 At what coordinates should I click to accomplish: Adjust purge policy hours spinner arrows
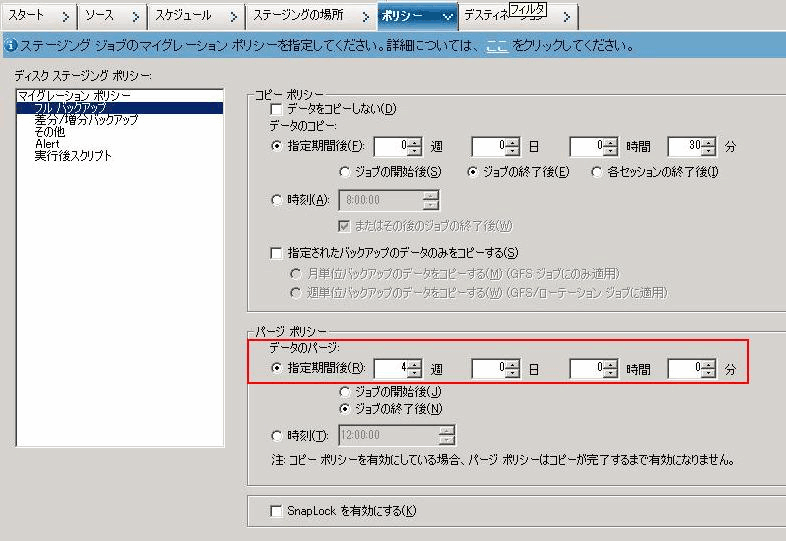[611, 369]
